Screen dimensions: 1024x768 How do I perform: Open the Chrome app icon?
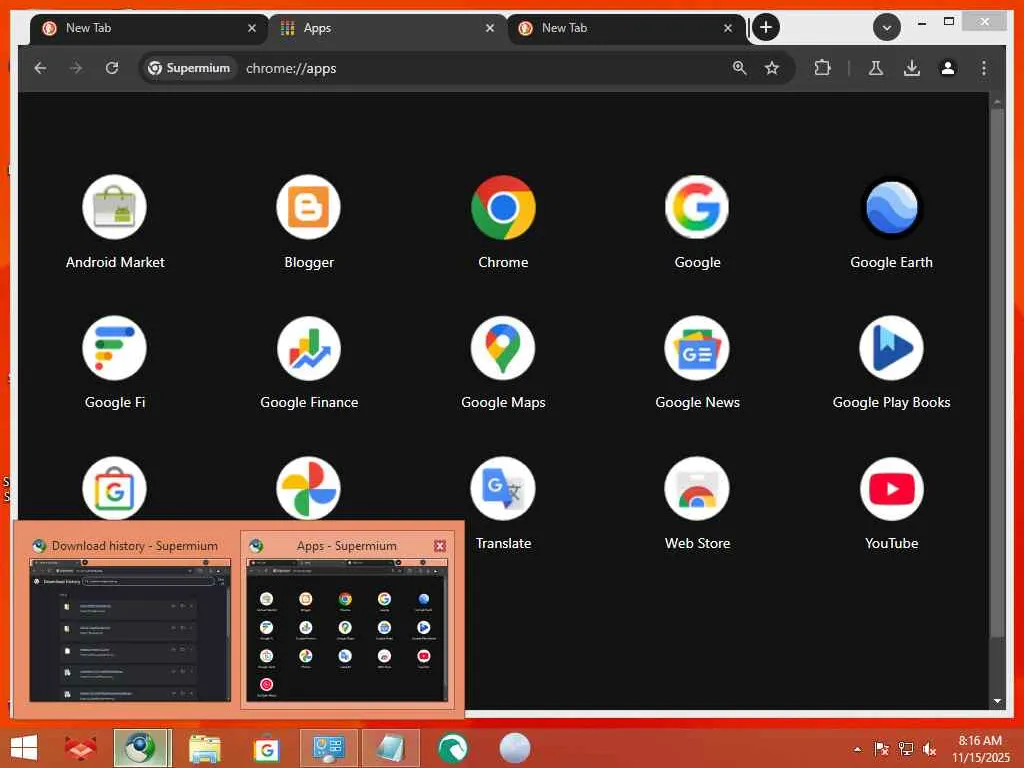(503, 207)
